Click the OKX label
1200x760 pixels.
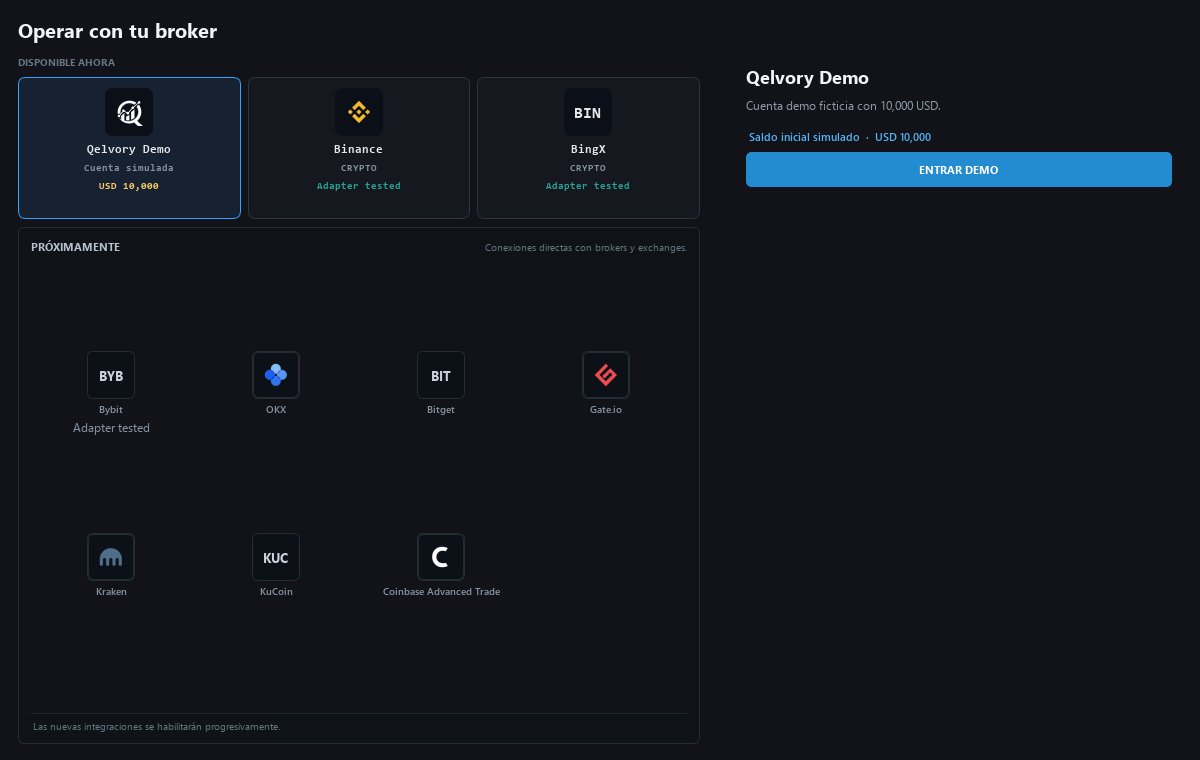coord(276,410)
